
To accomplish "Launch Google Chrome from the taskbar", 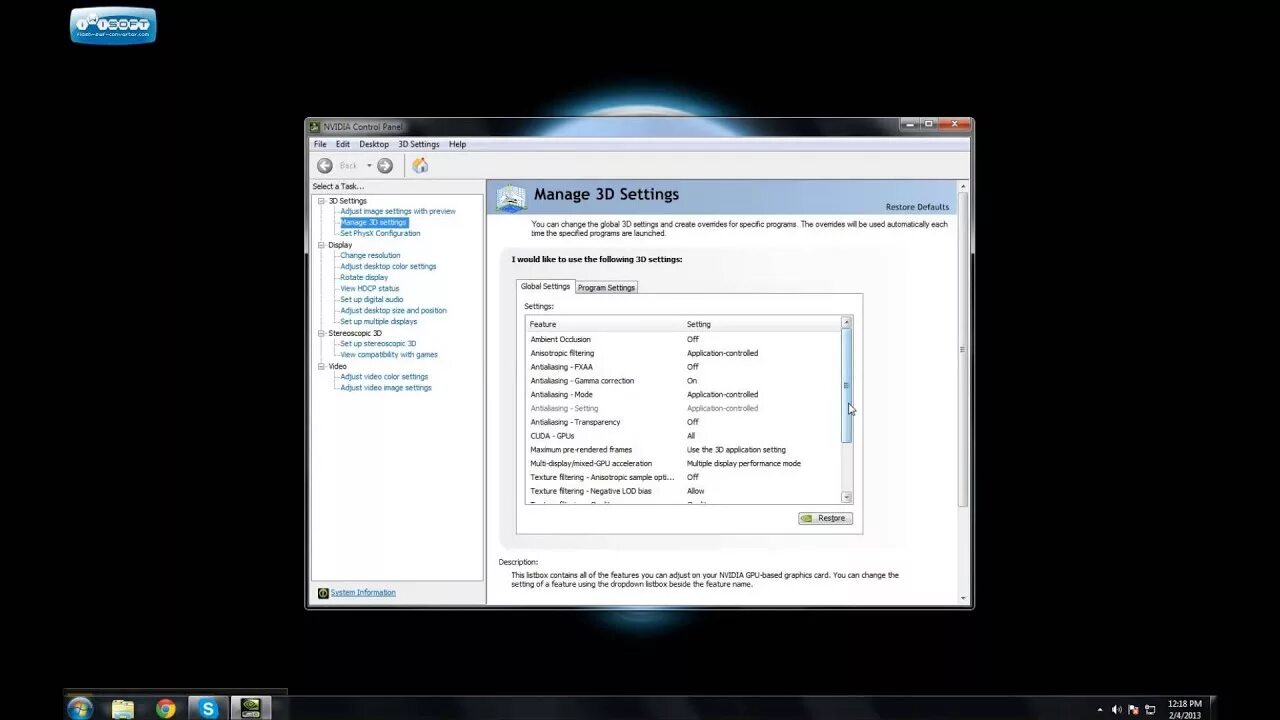I will click(x=166, y=708).
